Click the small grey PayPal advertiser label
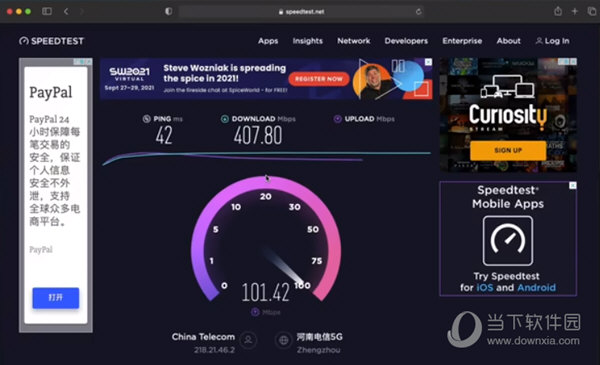The width and height of the screenshot is (600, 365). [41, 249]
